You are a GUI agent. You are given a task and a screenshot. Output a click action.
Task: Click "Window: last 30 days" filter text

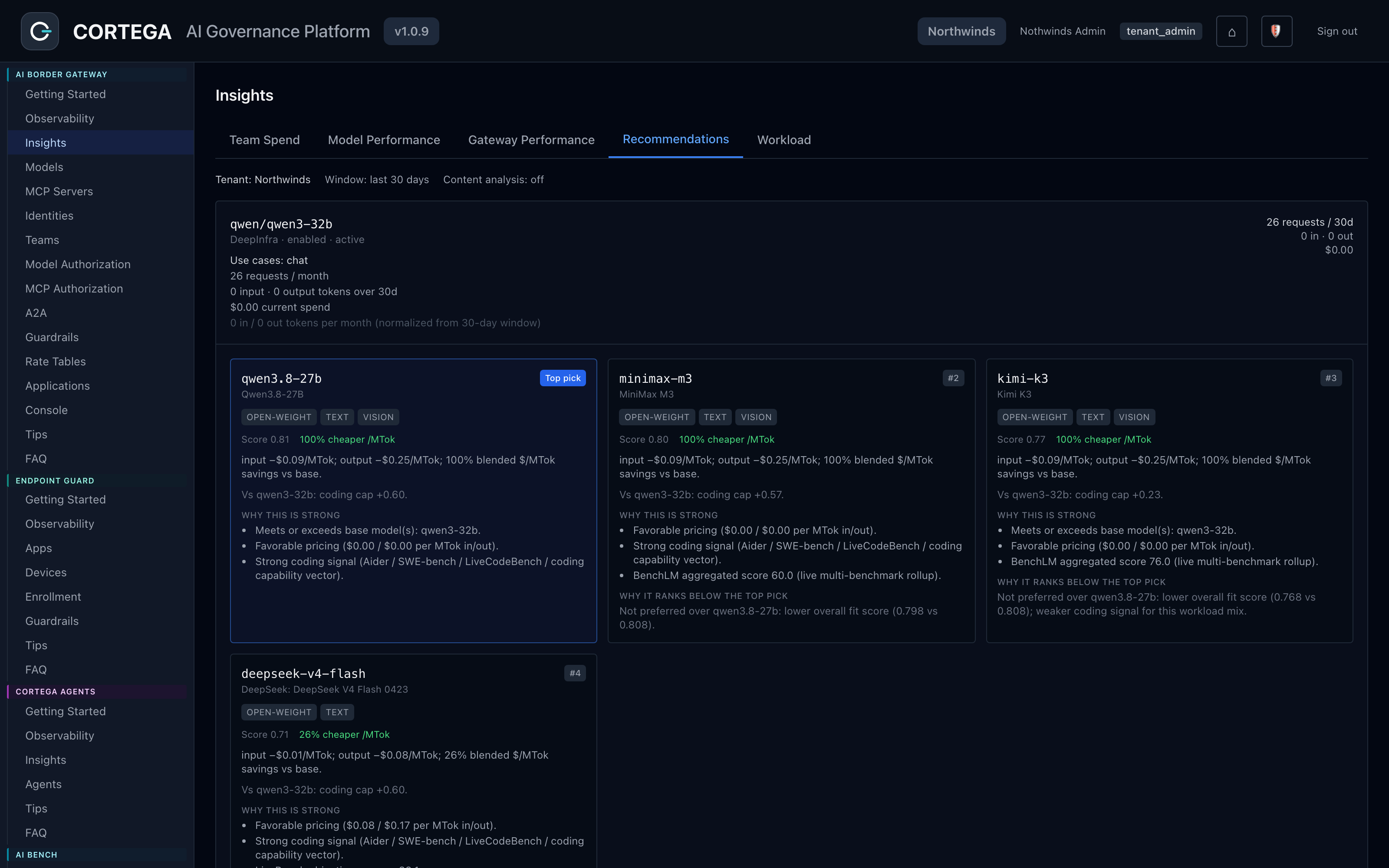pos(376,180)
